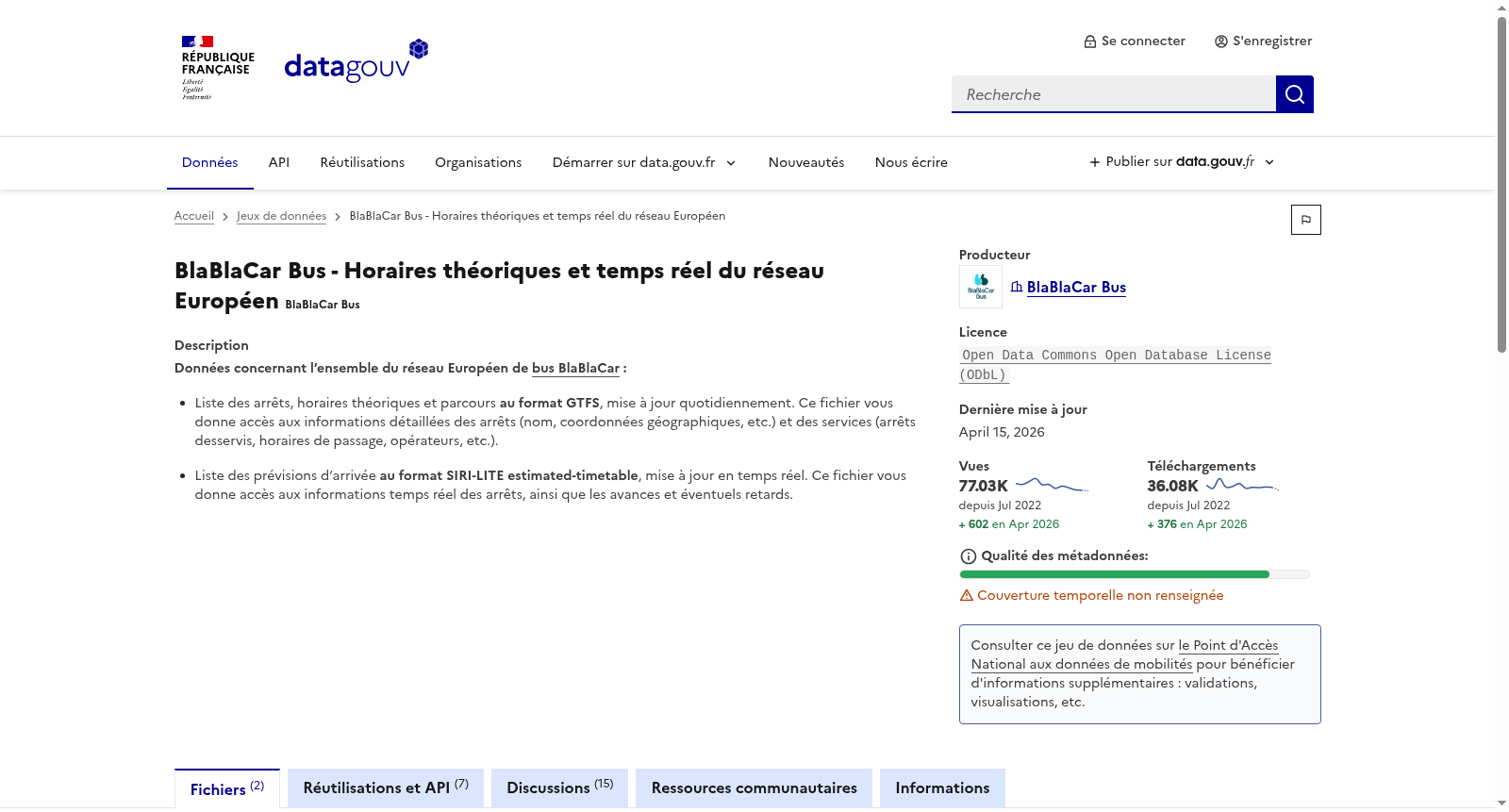Go to Réutilisations in the navigation

coord(362,162)
